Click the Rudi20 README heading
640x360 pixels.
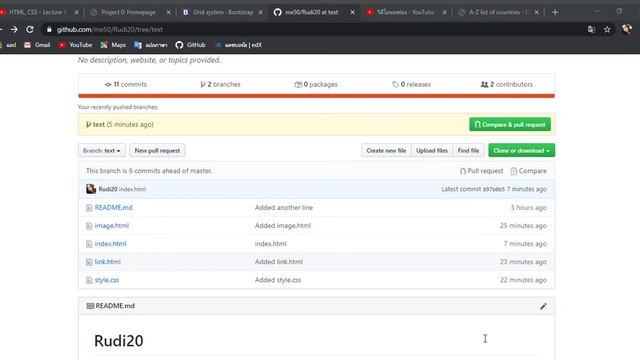118,341
